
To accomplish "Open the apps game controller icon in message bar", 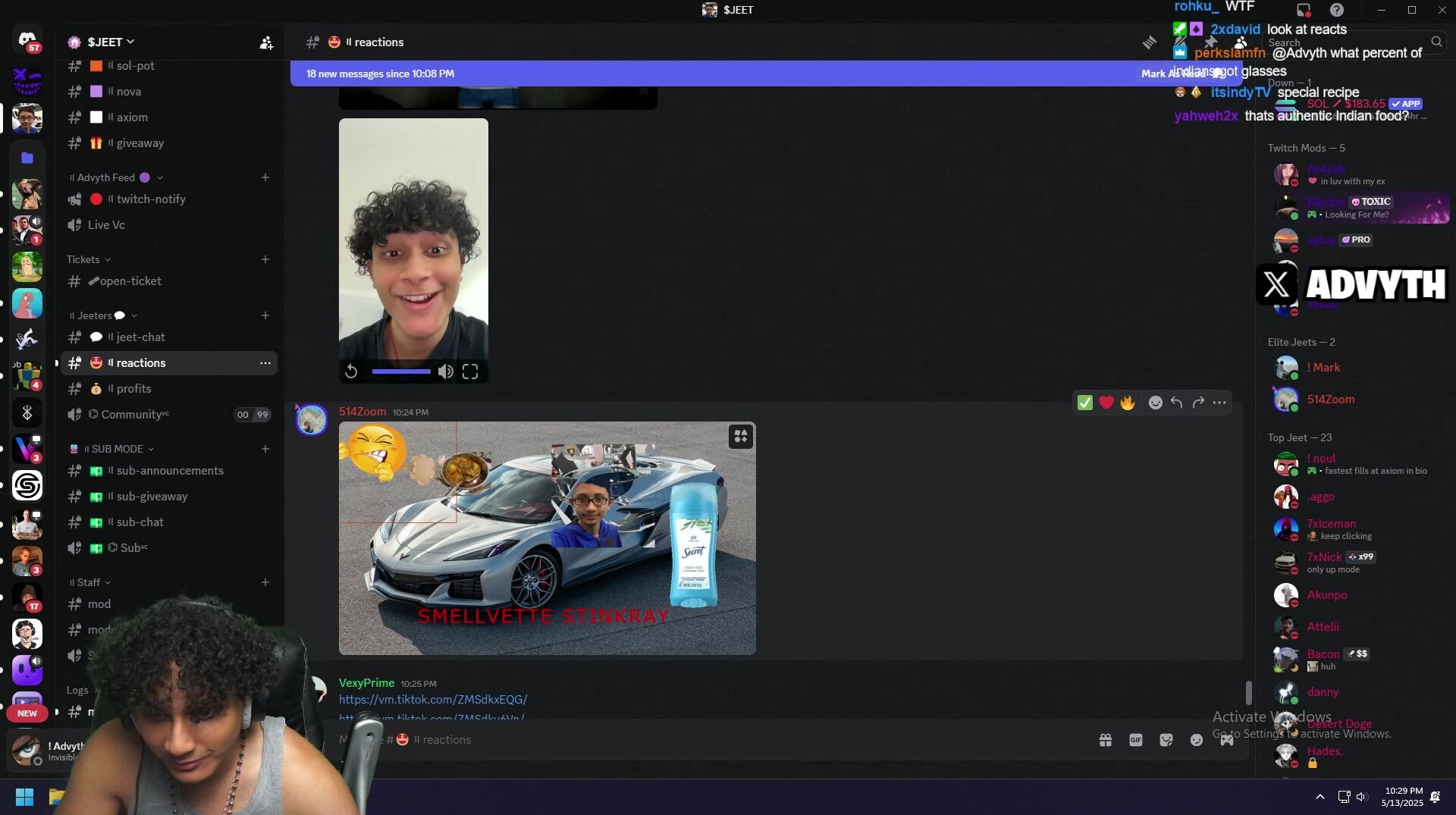I will [x=1226, y=740].
